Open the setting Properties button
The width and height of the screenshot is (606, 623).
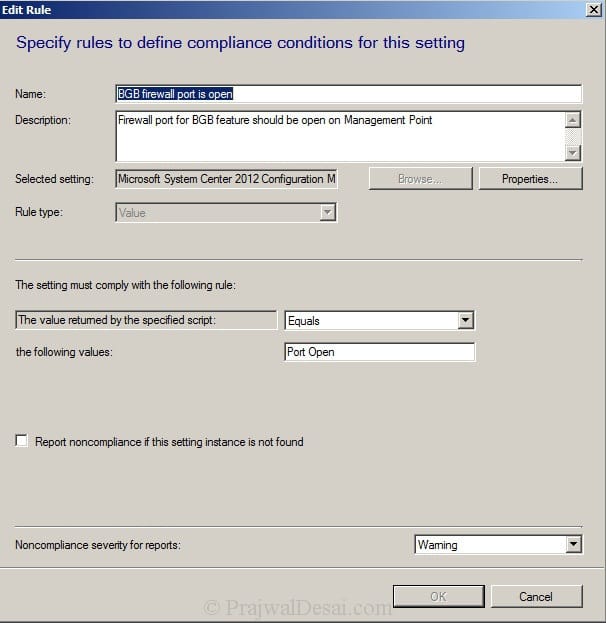pos(530,179)
